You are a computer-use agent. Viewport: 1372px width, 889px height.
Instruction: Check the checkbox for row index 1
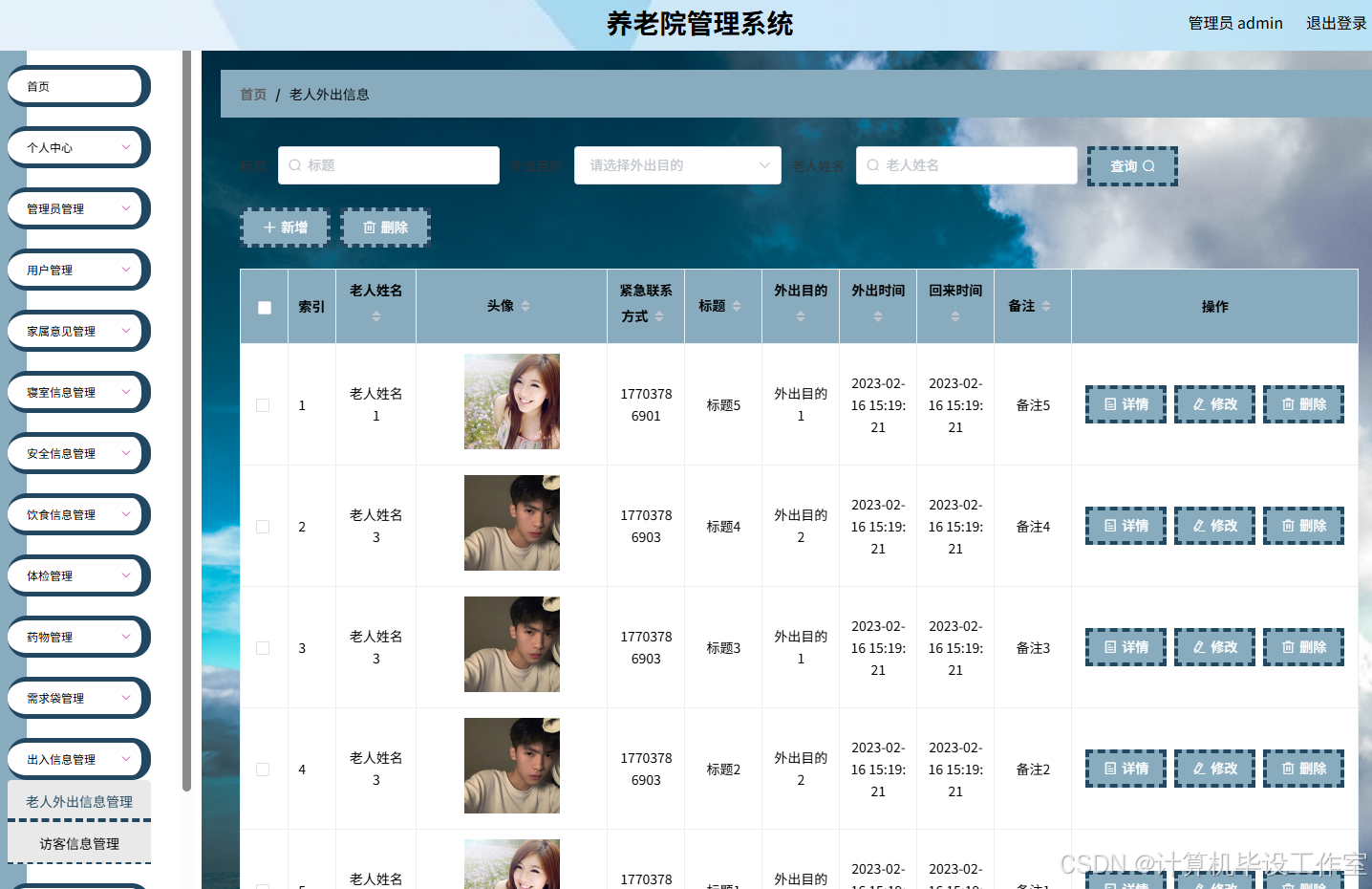point(263,405)
